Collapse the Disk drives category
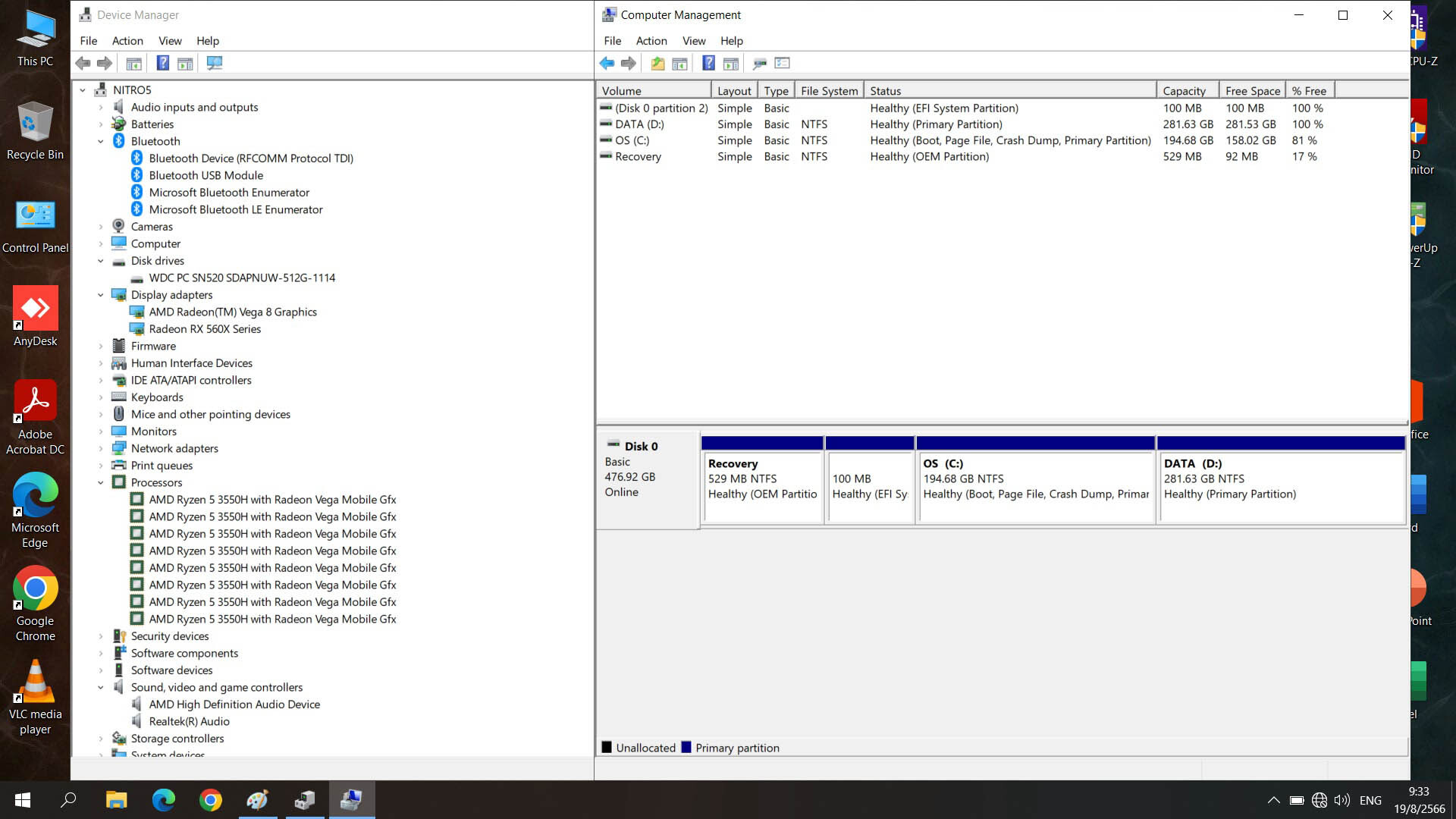The height and width of the screenshot is (819, 1456). point(100,261)
